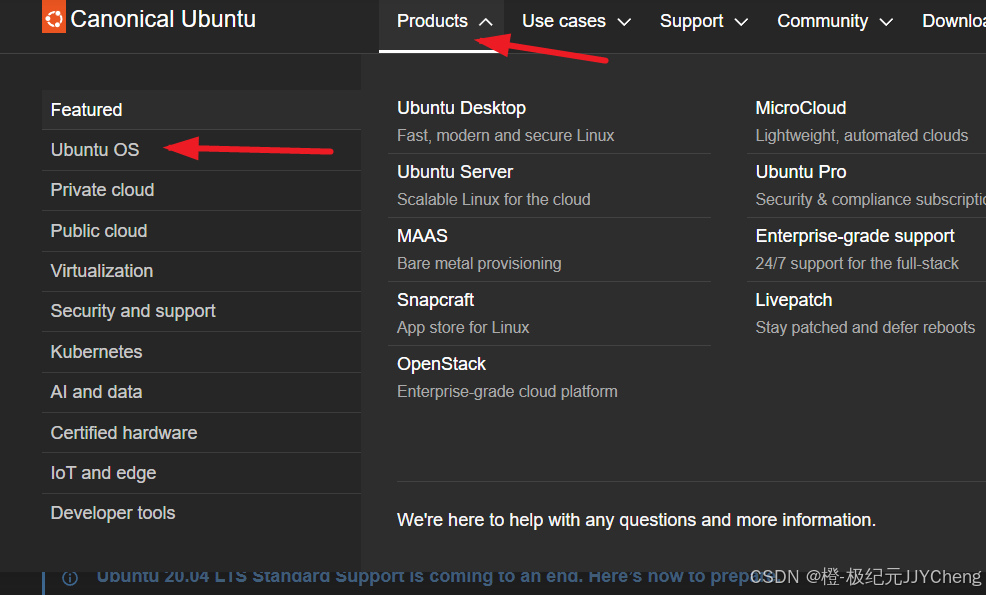
Task: Expand the Use cases menu chevron
Action: 624,22
